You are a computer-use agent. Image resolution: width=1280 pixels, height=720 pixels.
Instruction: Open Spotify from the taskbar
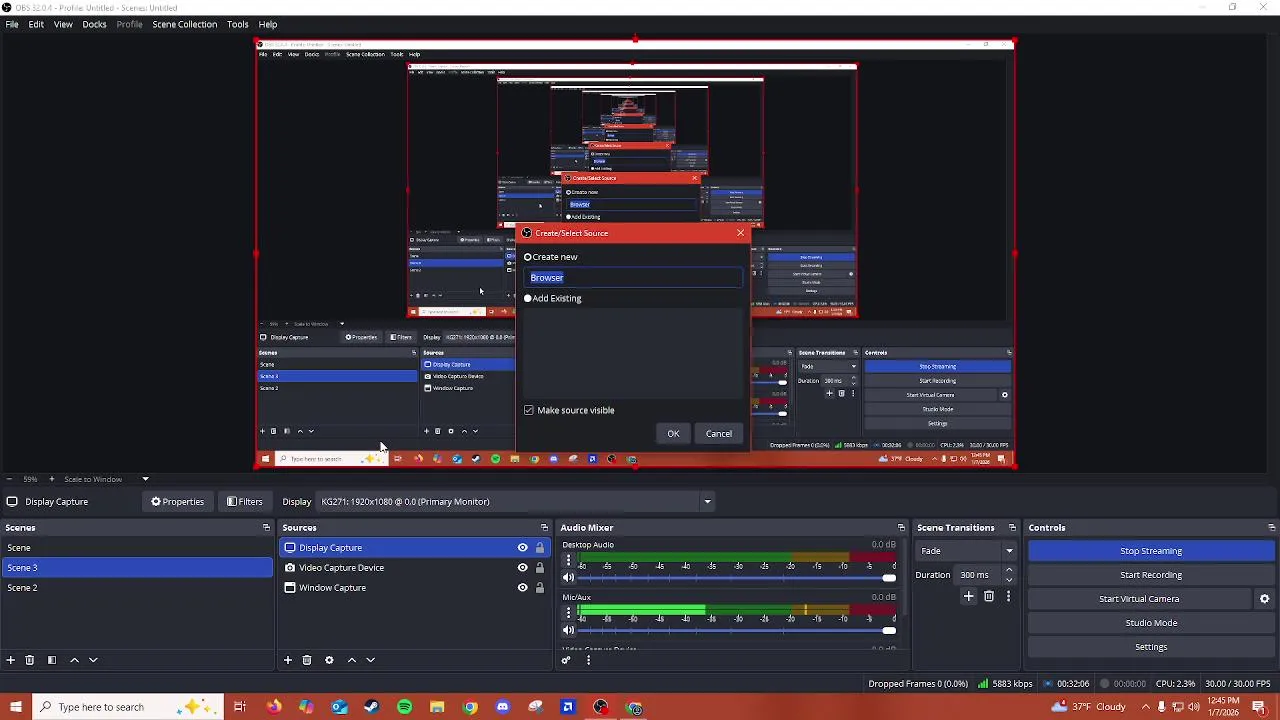coord(404,707)
